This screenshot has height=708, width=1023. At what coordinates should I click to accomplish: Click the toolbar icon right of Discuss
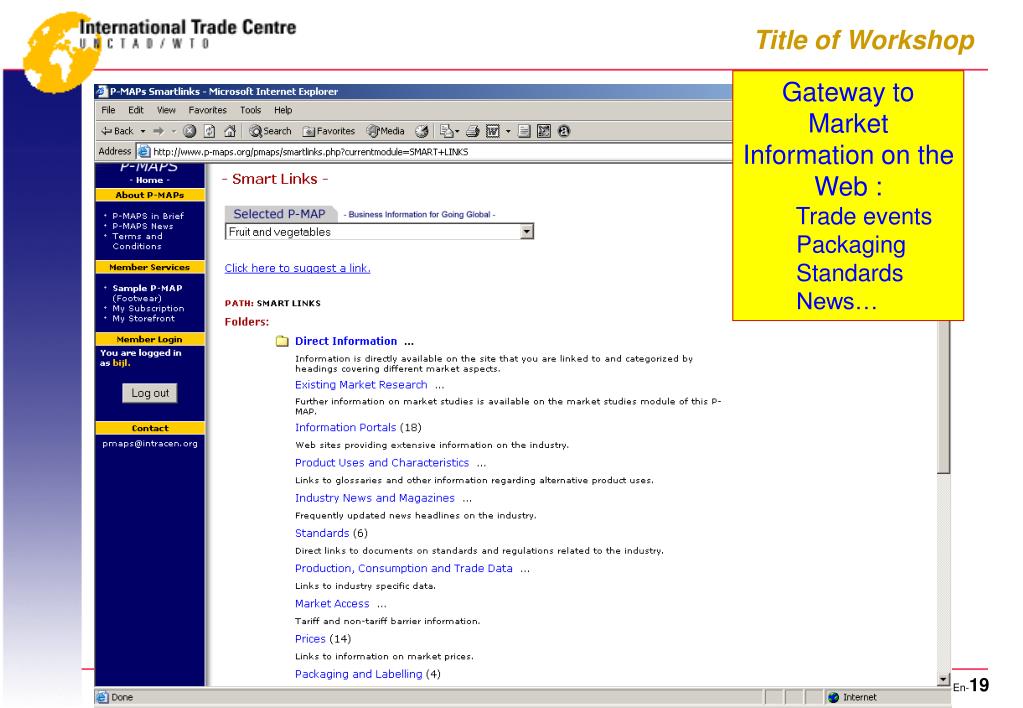(543, 131)
